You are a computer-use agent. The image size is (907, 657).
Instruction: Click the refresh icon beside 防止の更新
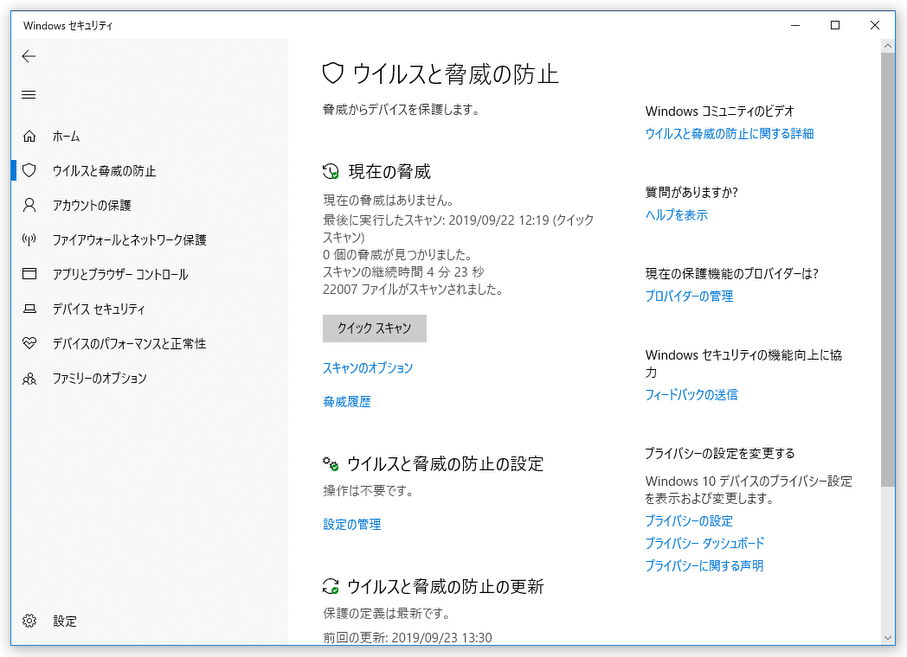pos(330,586)
